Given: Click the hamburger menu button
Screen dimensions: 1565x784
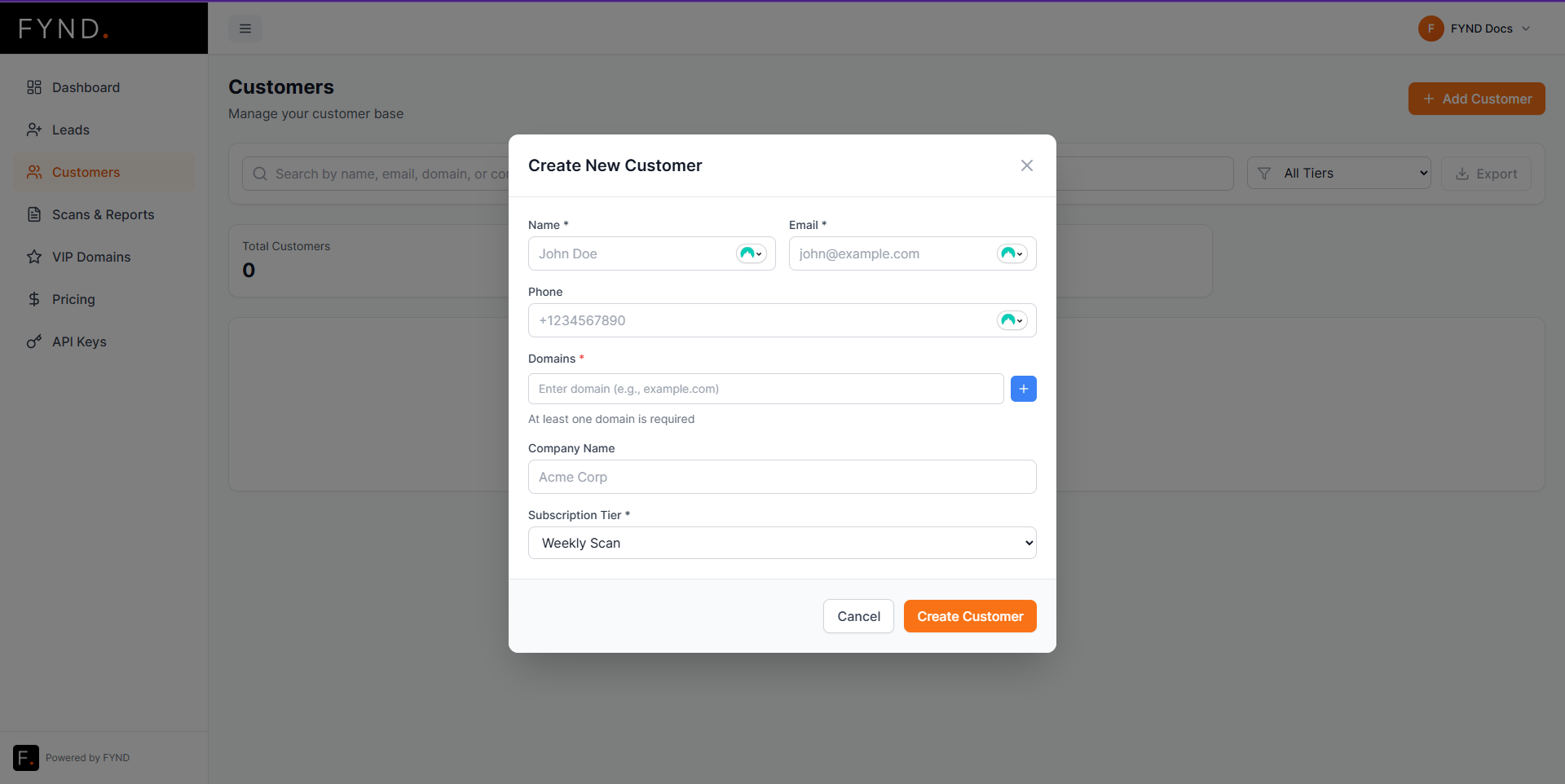Looking at the screenshot, I should tap(245, 29).
